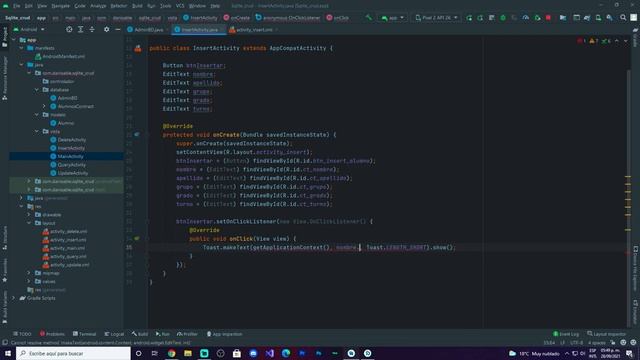Image resolution: width=640 pixels, height=360 pixels.
Task: Click the override gutter icon beside onCreate
Action: click(x=137, y=134)
